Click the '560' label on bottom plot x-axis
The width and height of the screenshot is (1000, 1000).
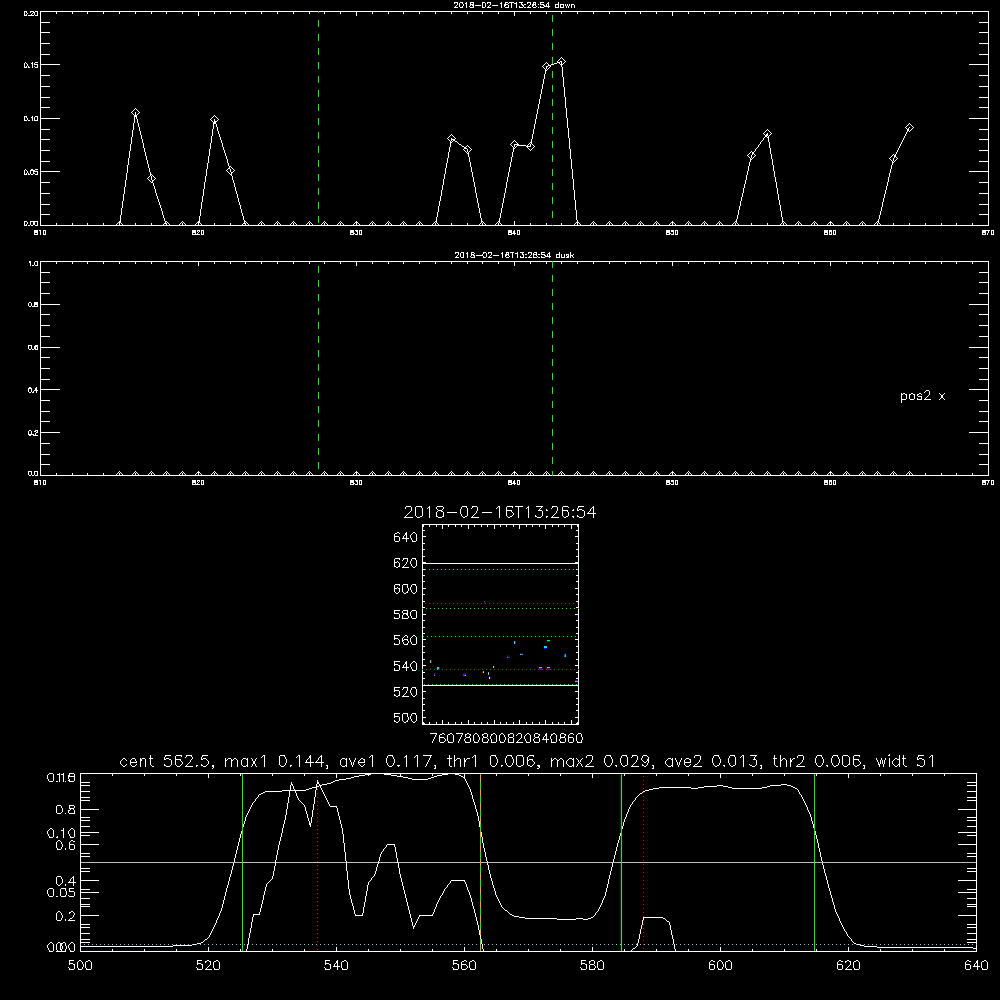pos(464,966)
